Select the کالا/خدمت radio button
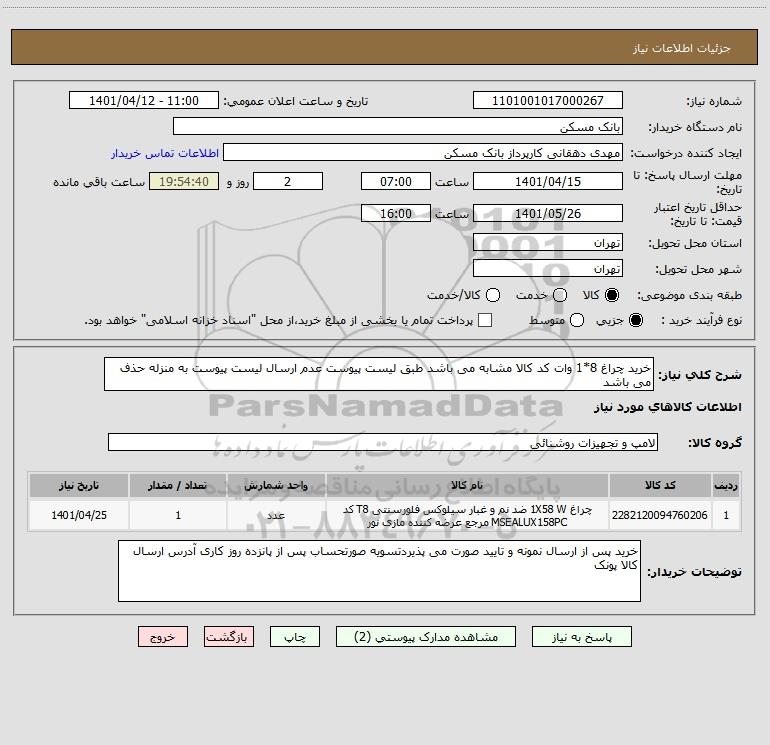The image size is (770, 745). tap(493, 295)
